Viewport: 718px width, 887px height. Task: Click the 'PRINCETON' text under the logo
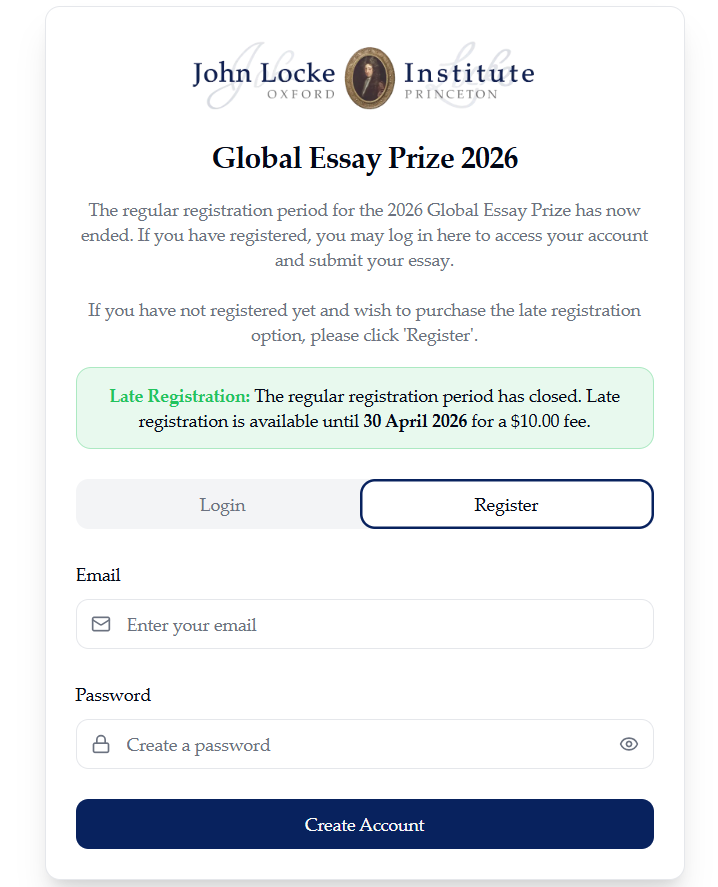tap(450, 95)
